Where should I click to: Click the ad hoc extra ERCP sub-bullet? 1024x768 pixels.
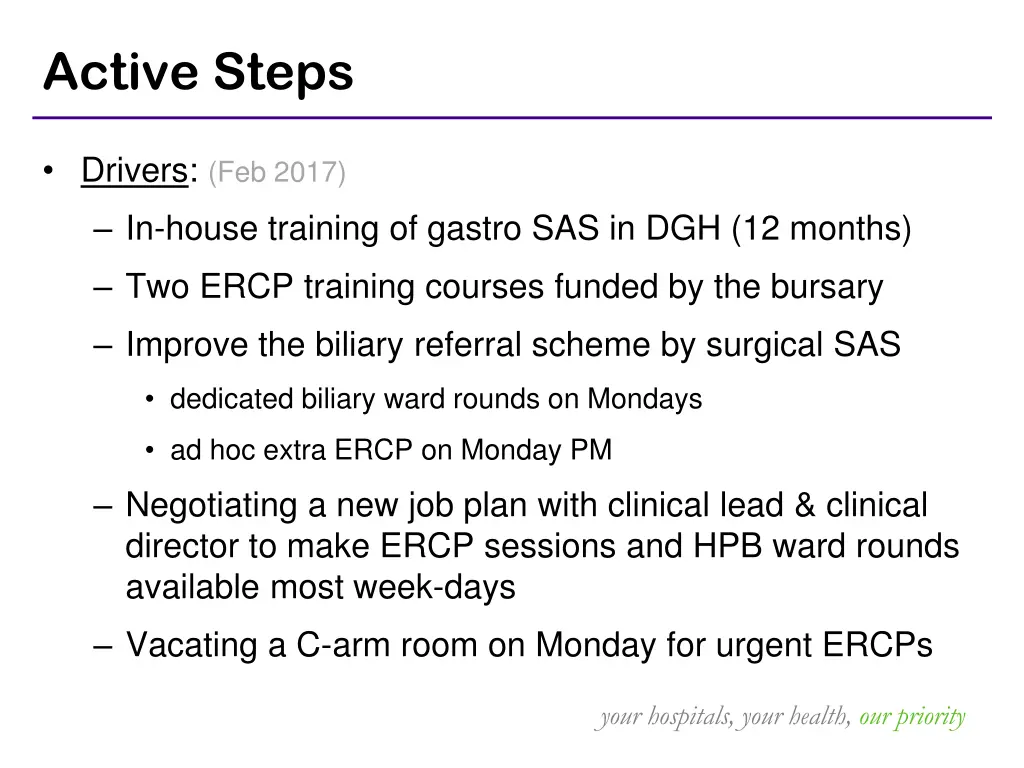click(x=391, y=450)
